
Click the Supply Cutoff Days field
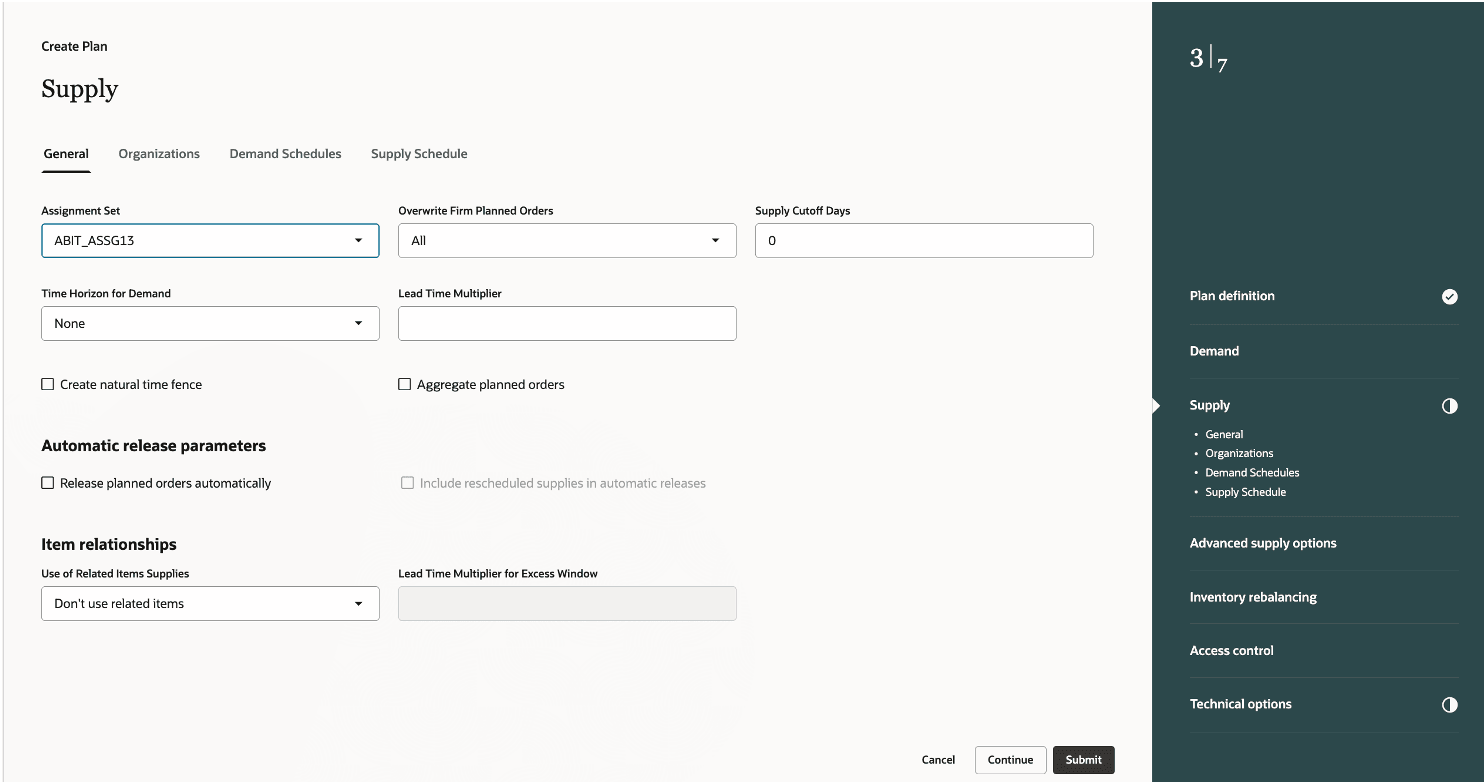coord(923,241)
